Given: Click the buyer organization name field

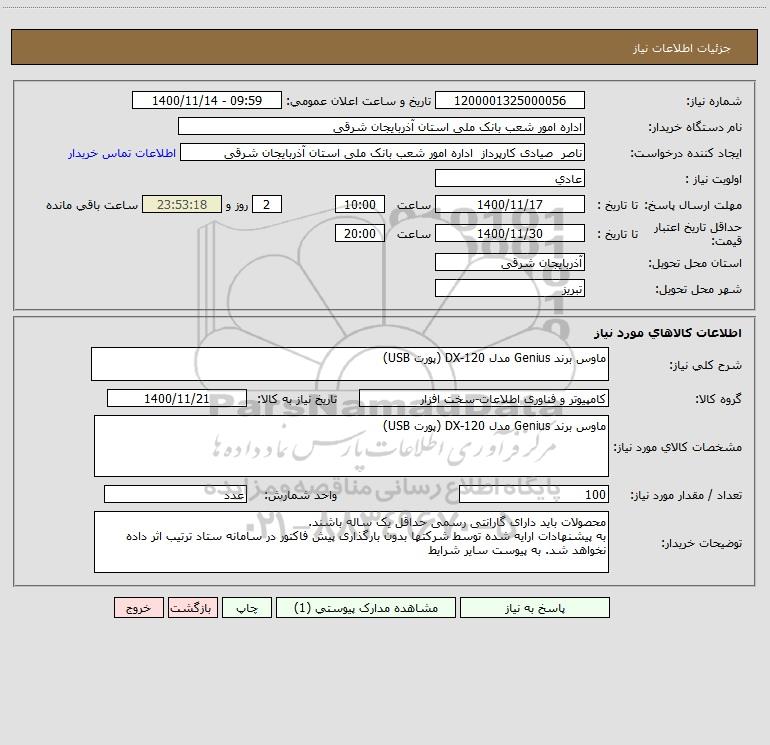Looking at the screenshot, I should [x=381, y=126].
